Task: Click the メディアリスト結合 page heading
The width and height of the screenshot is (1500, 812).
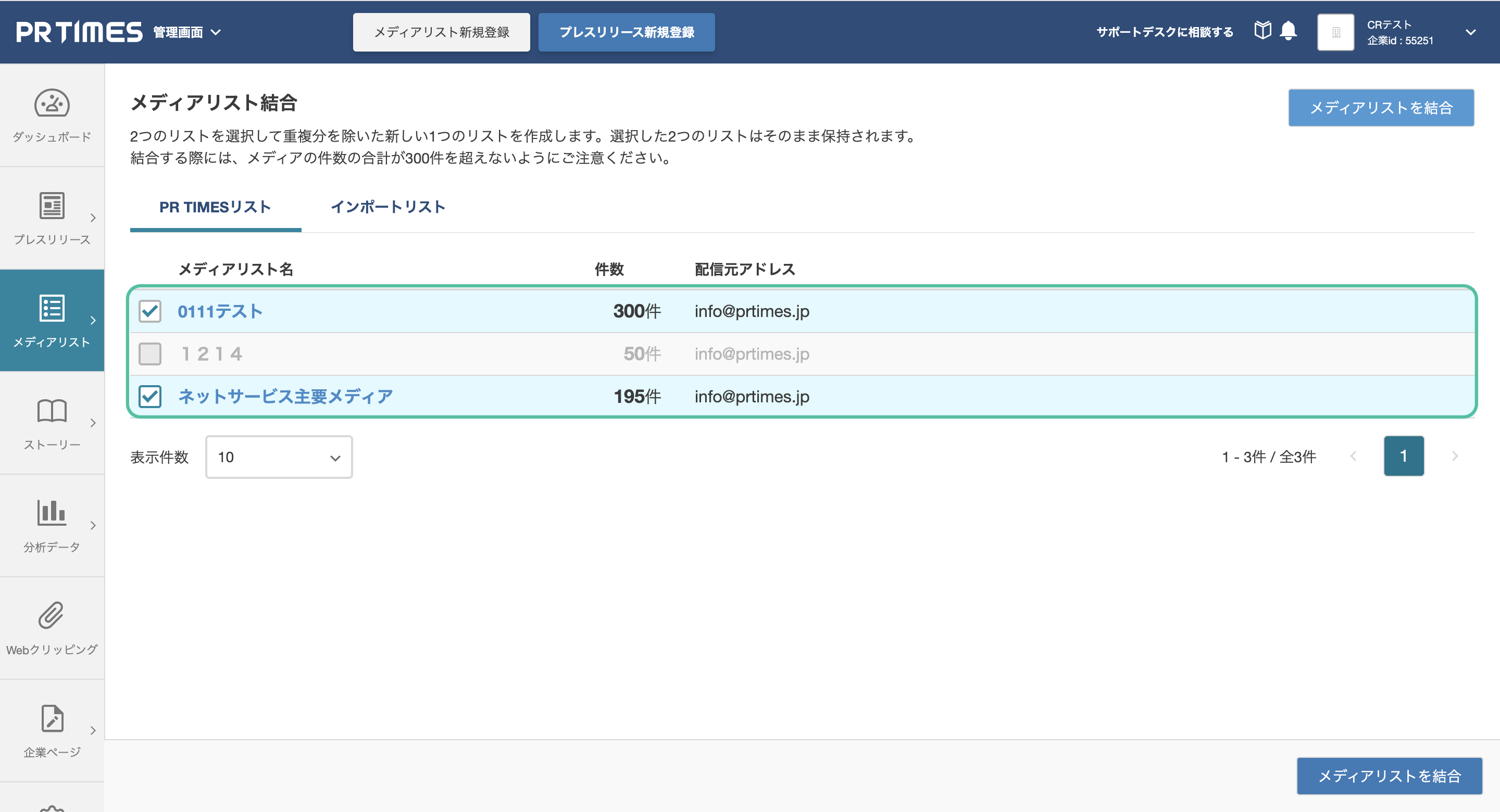Action: pyautogui.click(x=214, y=103)
